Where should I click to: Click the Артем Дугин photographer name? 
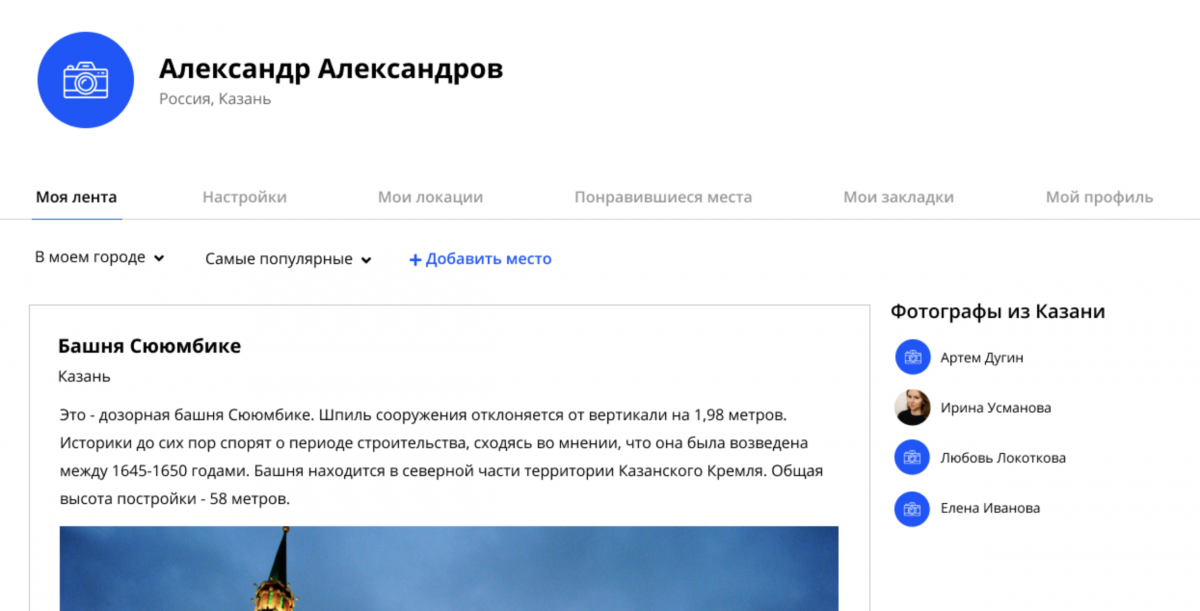tap(981, 358)
